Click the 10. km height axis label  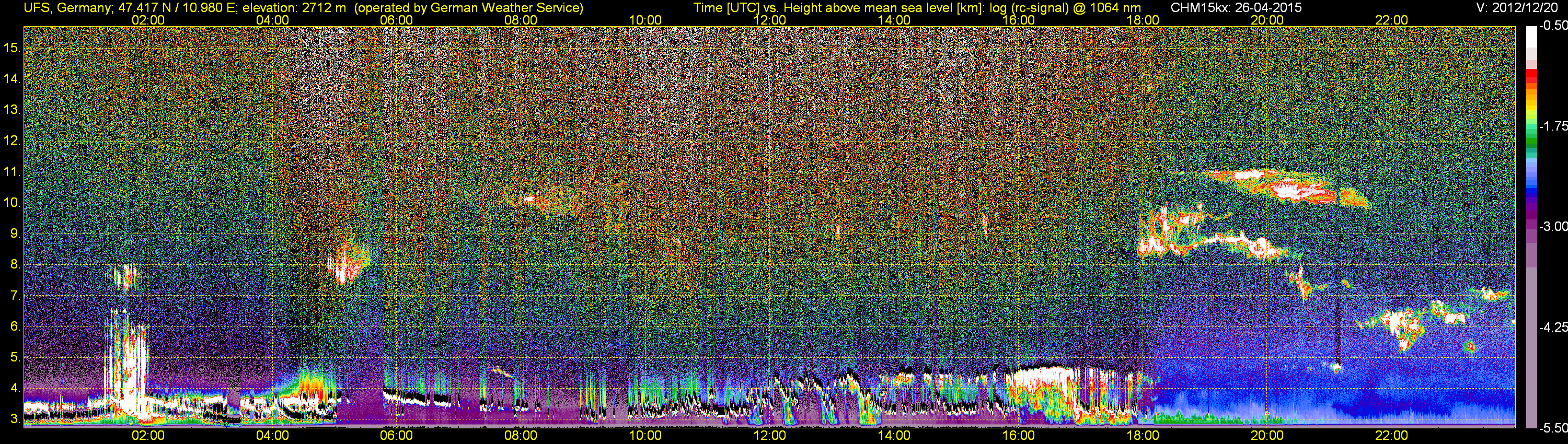(x=11, y=203)
